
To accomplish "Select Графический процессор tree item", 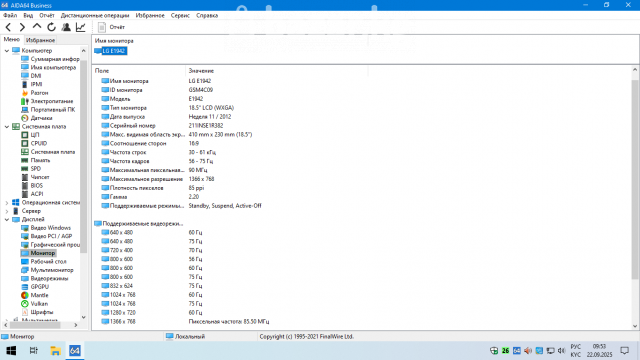I will (x=50, y=245).
